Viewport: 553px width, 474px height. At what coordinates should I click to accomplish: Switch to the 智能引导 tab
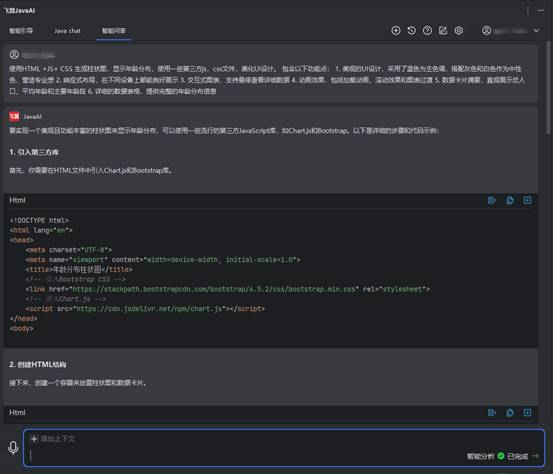tap(21, 31)
